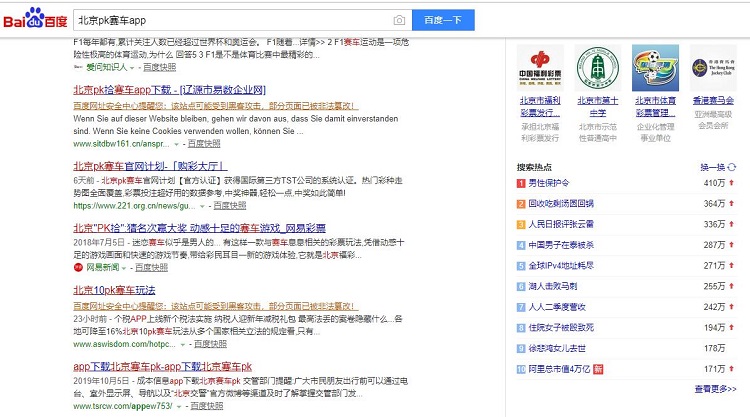Click the 新 tag beside 阿里总市值4万亿
Viewport: 750px width, 417px height.
click(598, 369)
